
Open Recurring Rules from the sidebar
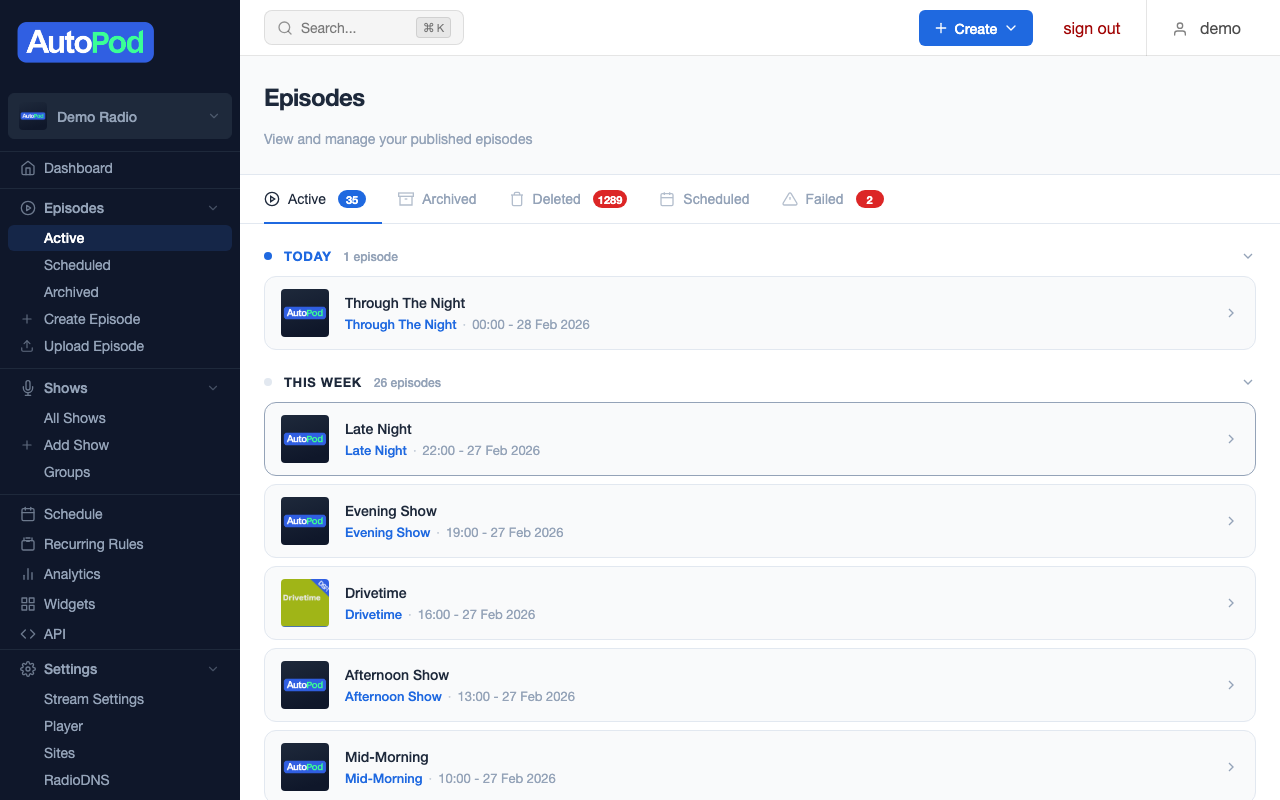tap(95, 544)
